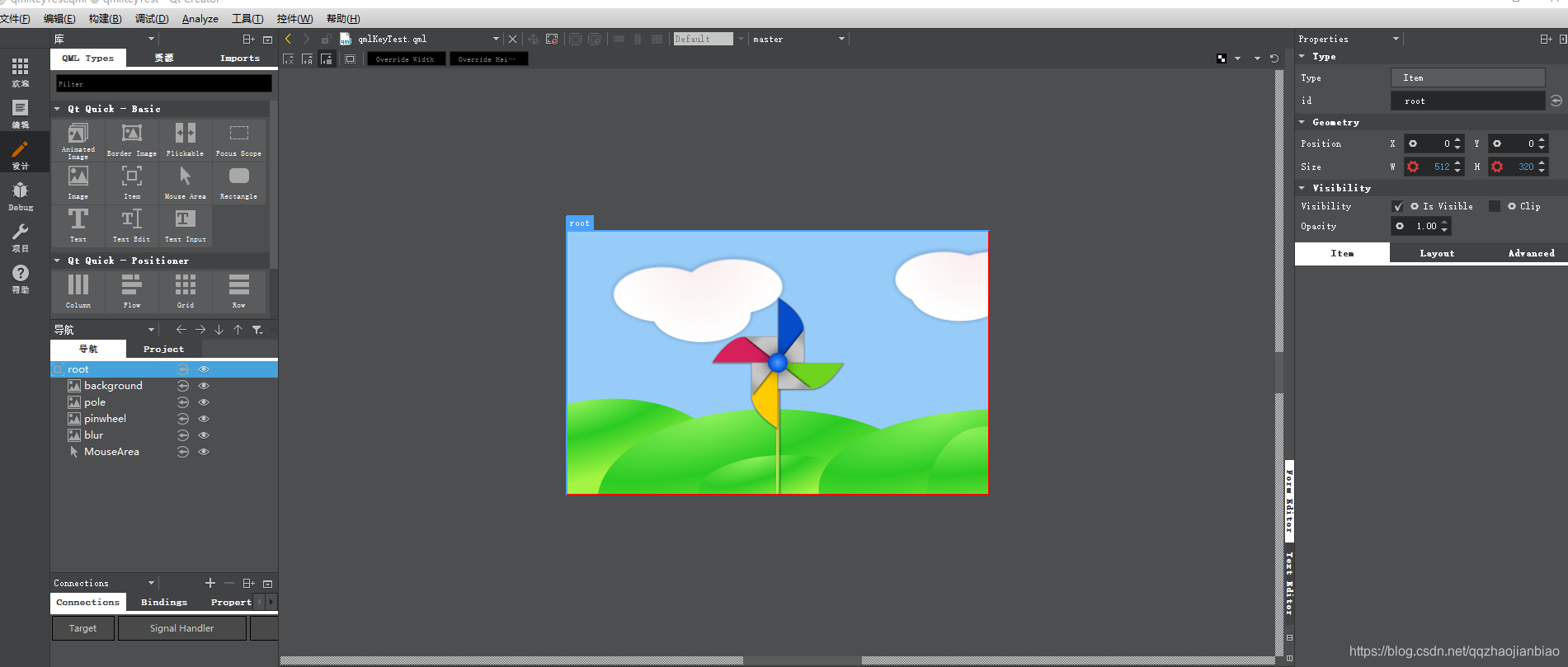This screenshot has height=667, width=1568.
Task: Select the pinwheel item in navigator
Action: pyautogui.click(x=105, y=419)
